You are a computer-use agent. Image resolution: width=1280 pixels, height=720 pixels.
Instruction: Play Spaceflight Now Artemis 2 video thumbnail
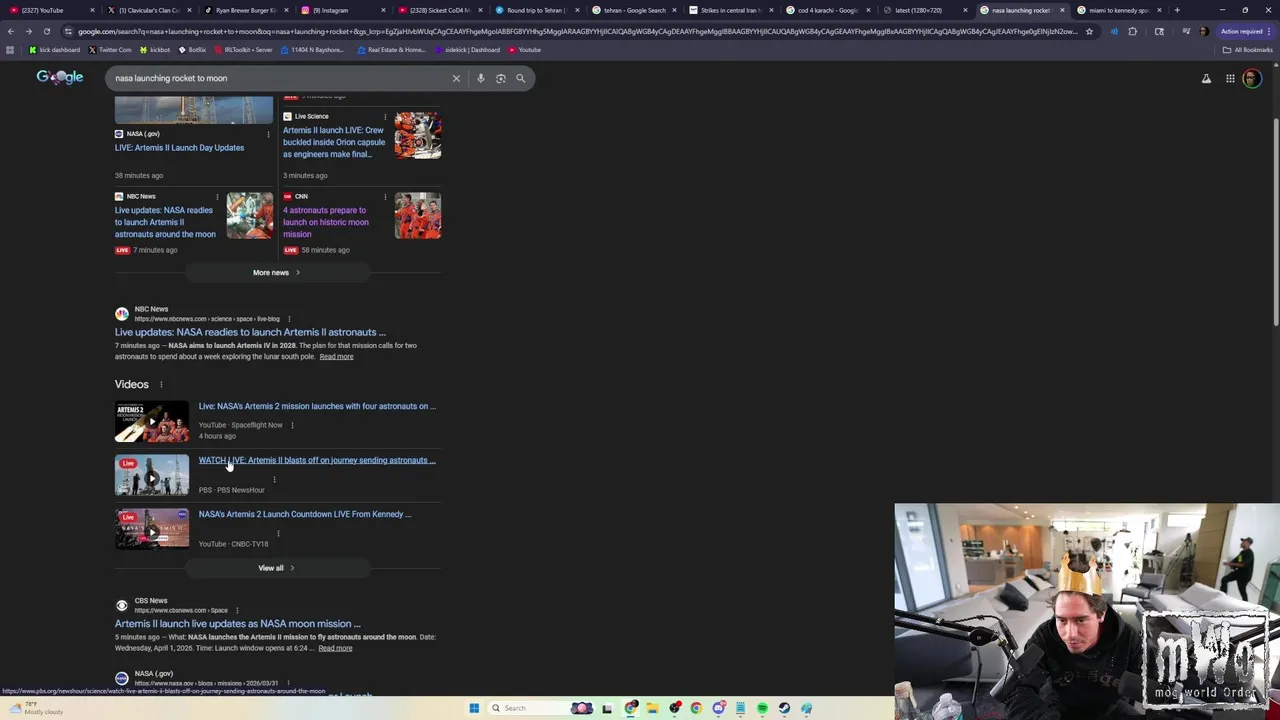point(152,422)
